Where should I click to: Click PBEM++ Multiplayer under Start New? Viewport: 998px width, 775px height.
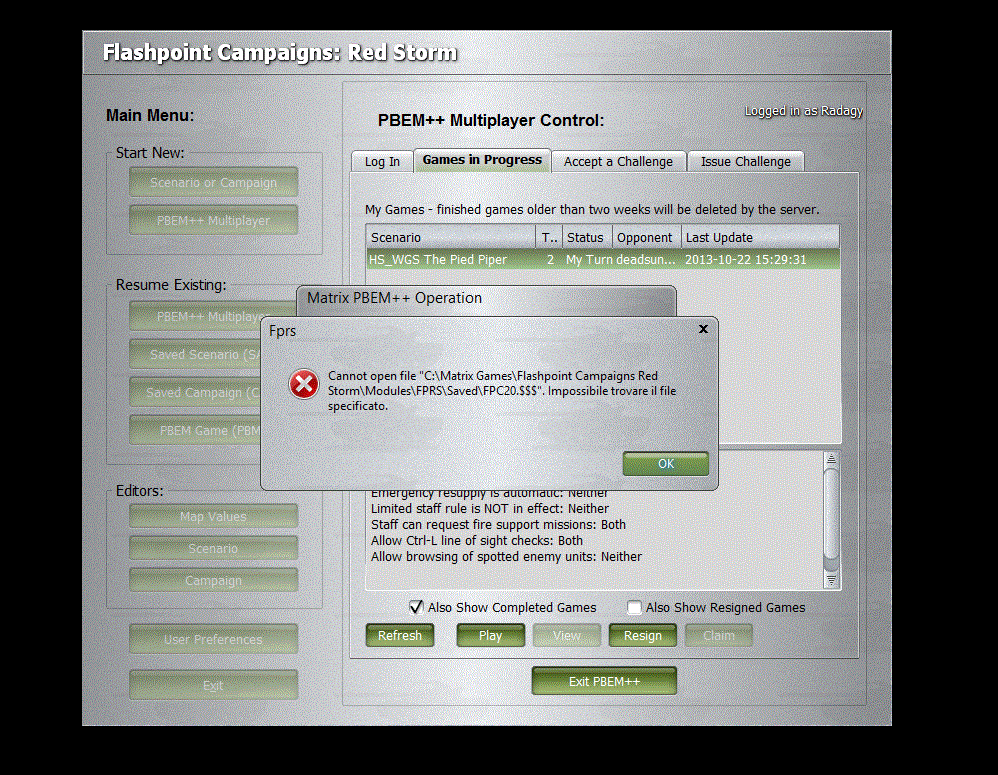[213, 221]
